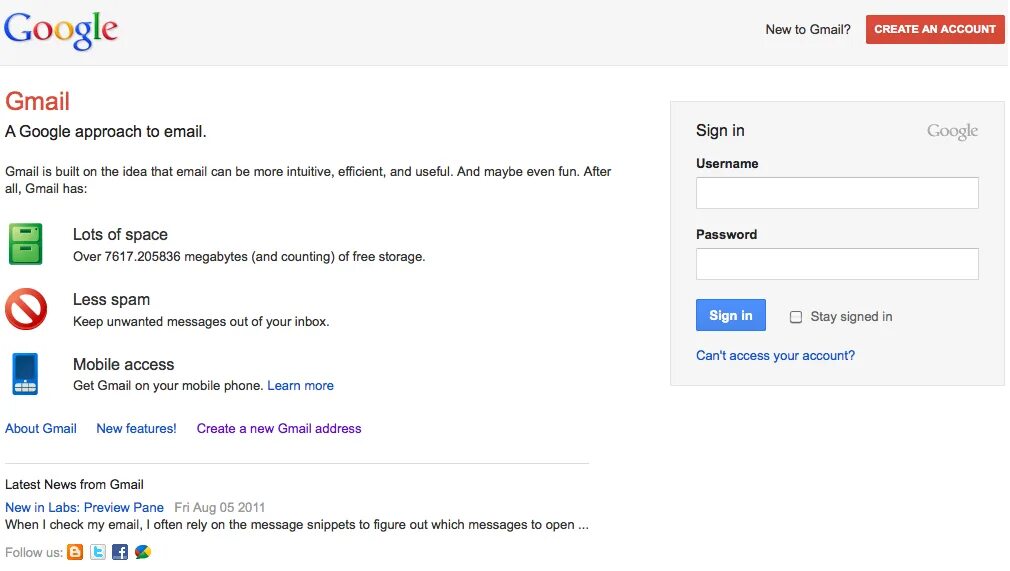Click the Facebook follow icon

[x=120, y=552]
